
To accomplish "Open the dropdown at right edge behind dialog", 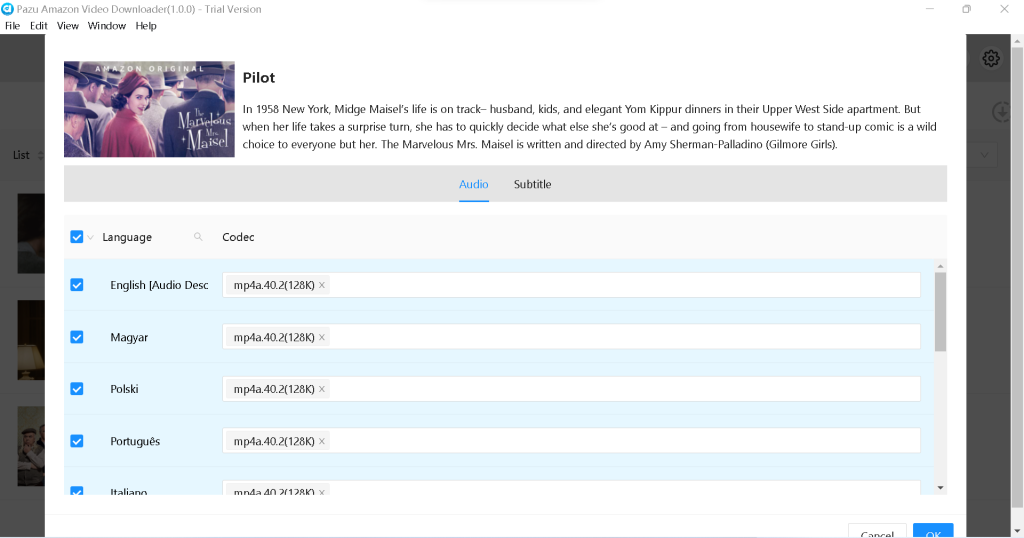I will click(984, 155).
